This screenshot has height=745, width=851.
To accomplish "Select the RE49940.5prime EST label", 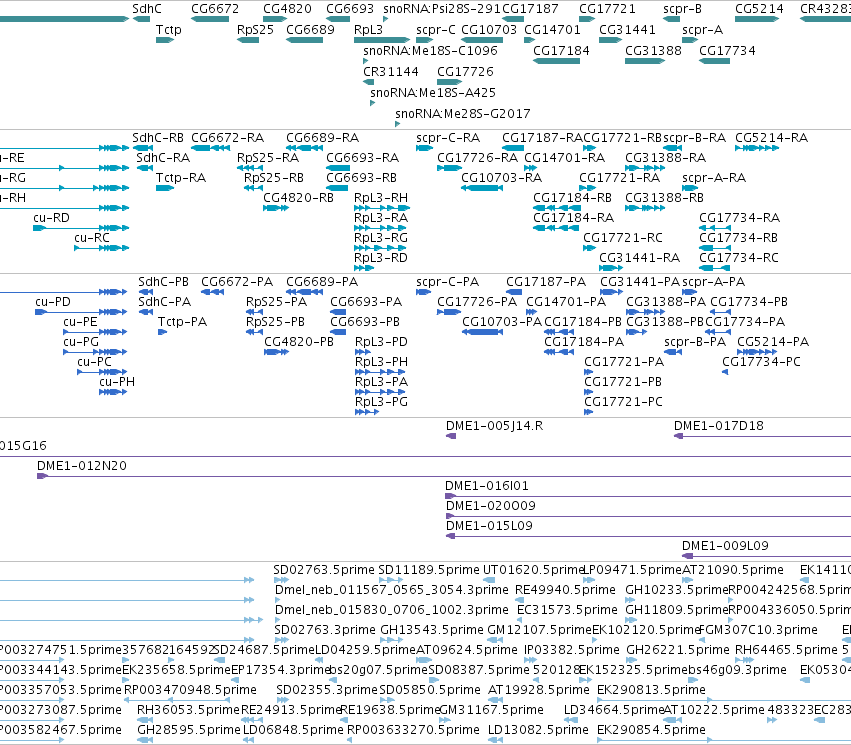I will pyautogui.click(x=566, y=590).
